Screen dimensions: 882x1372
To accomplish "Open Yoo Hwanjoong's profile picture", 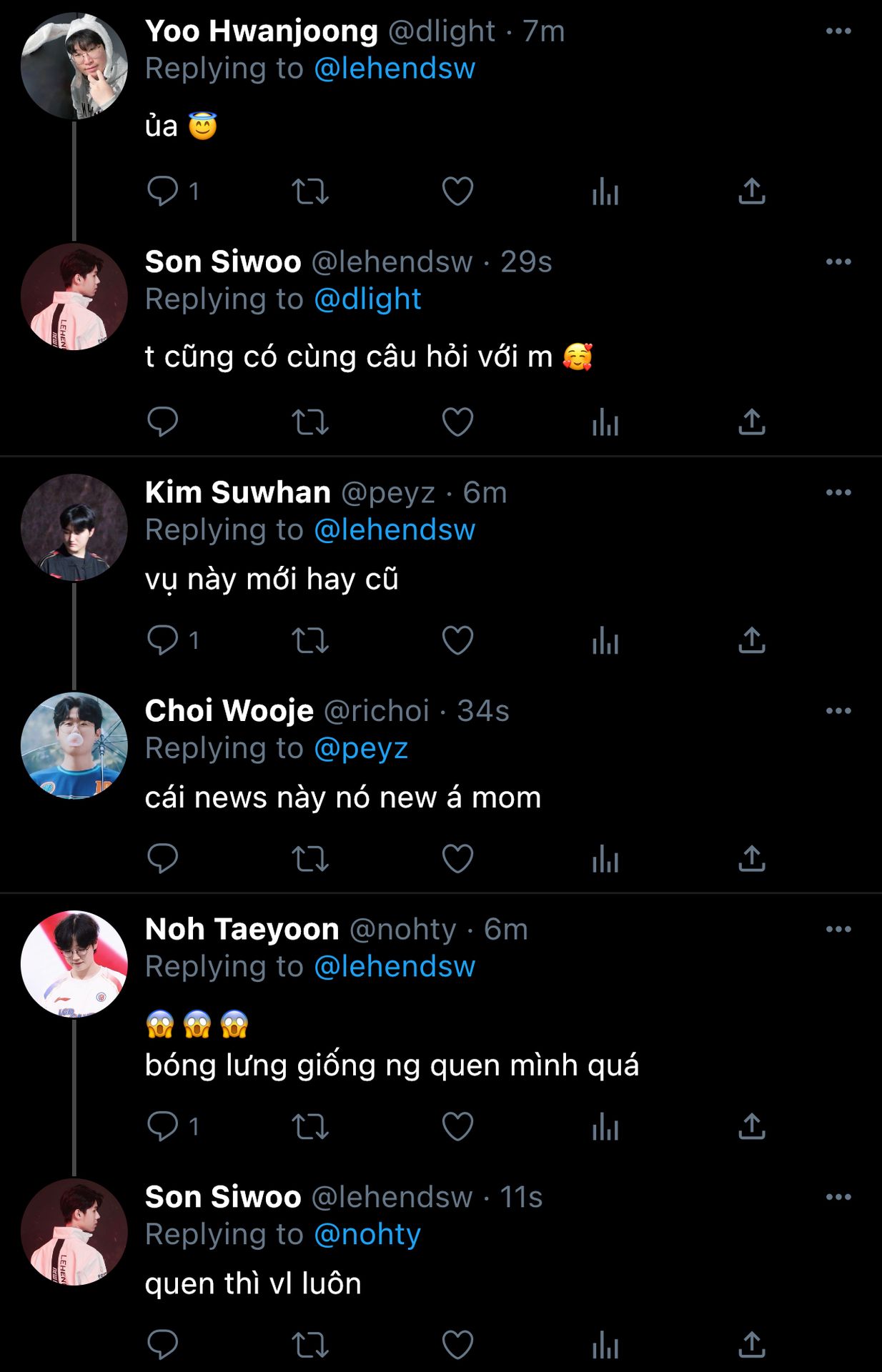I will pyautogui.click(x=74, y=66).
